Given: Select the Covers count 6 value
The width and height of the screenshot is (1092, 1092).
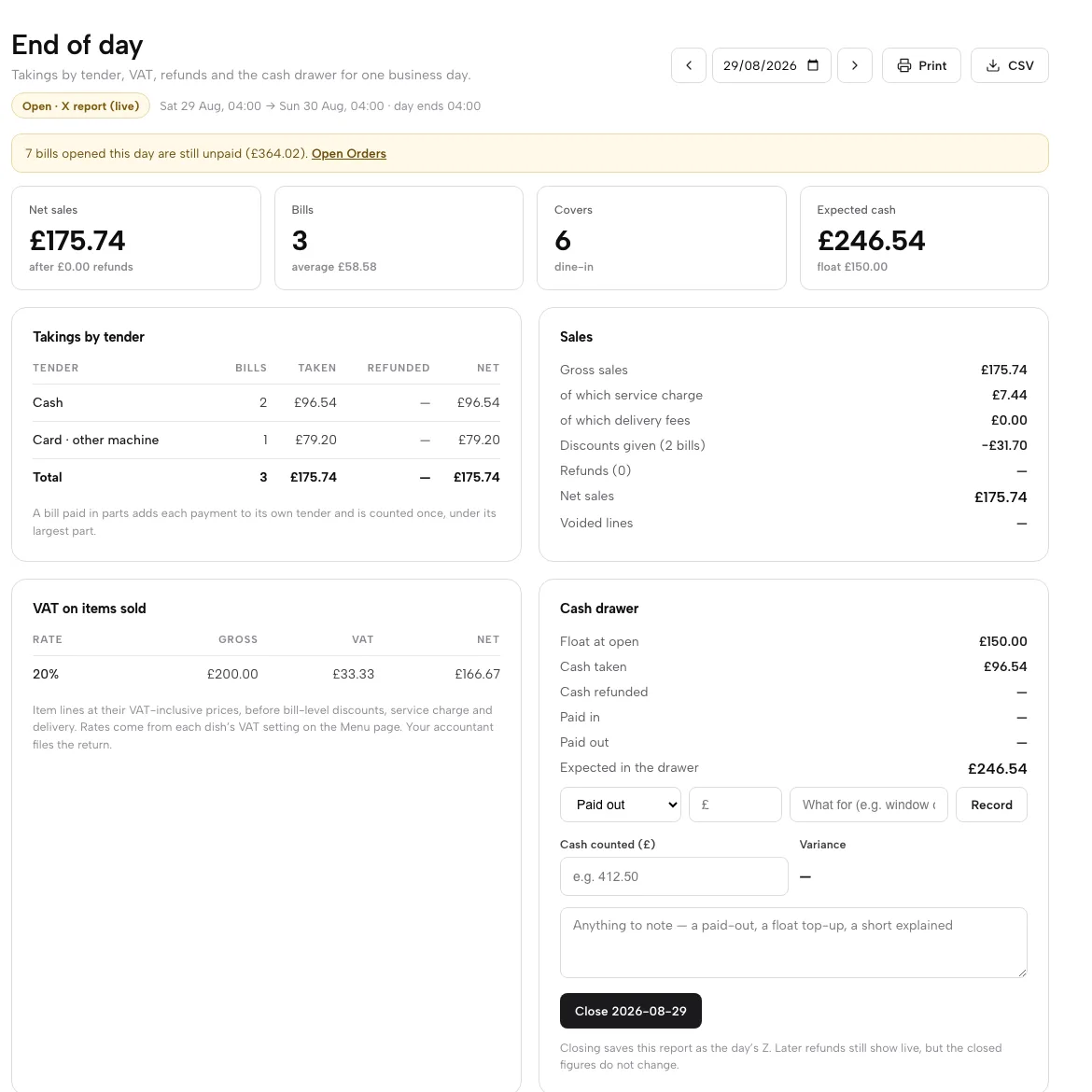Looking at the screenshot, I should (563, 241).
